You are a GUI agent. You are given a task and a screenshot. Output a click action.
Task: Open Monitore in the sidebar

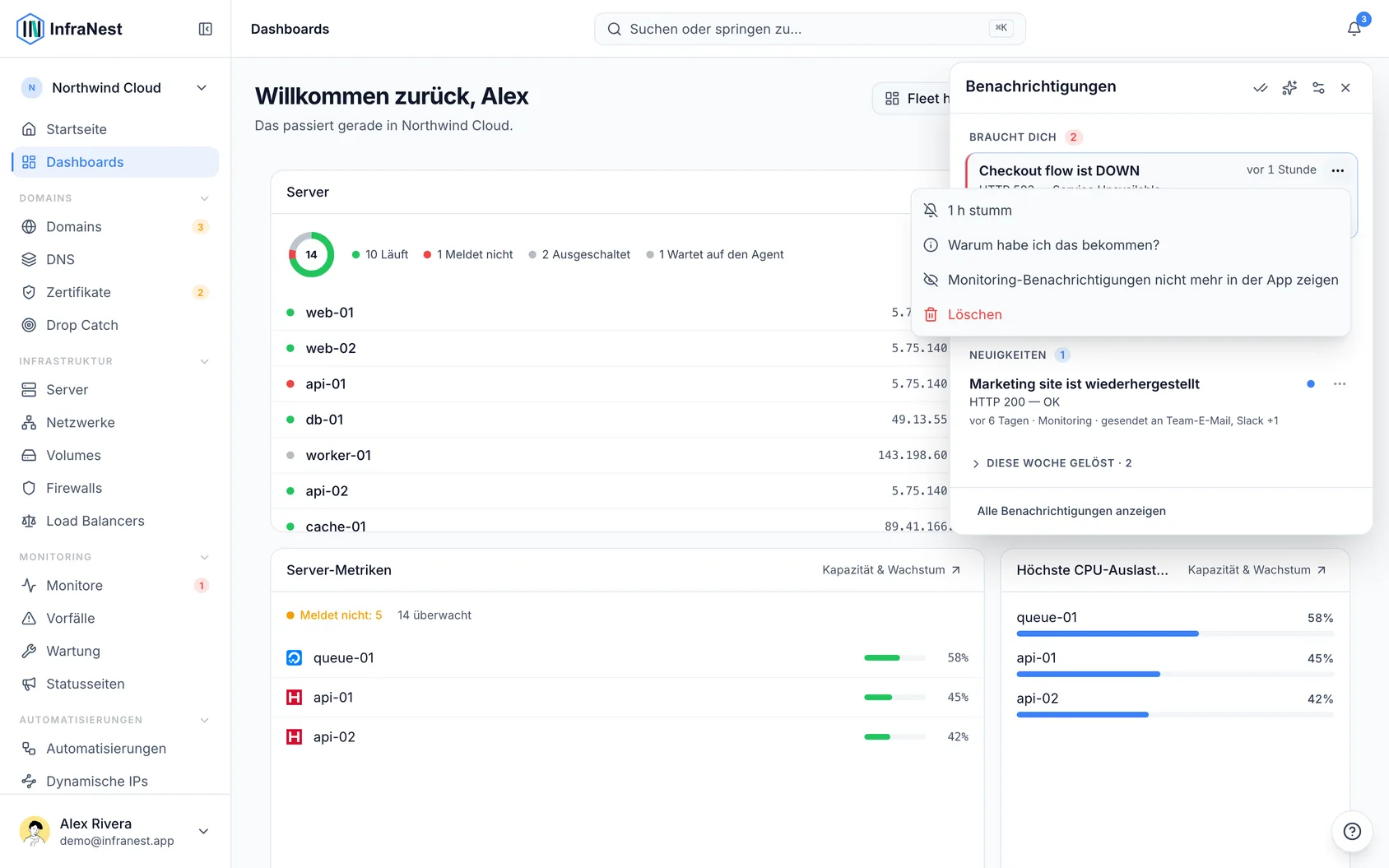(115, 585)
